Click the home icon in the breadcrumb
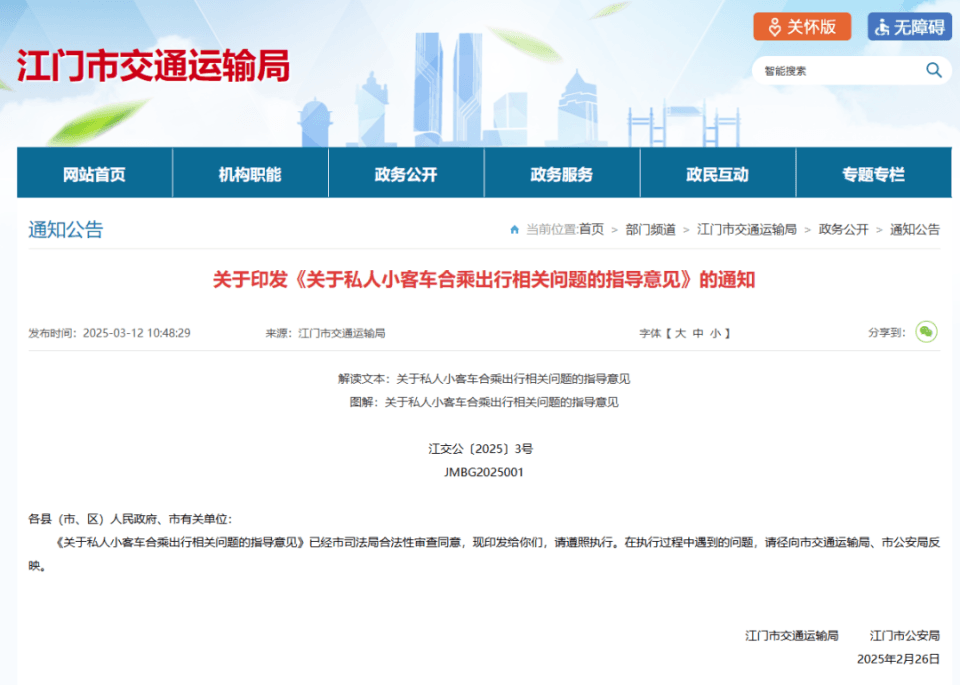Image resolution: width=960 pixels, height=685 pixels. coord(514,230)
